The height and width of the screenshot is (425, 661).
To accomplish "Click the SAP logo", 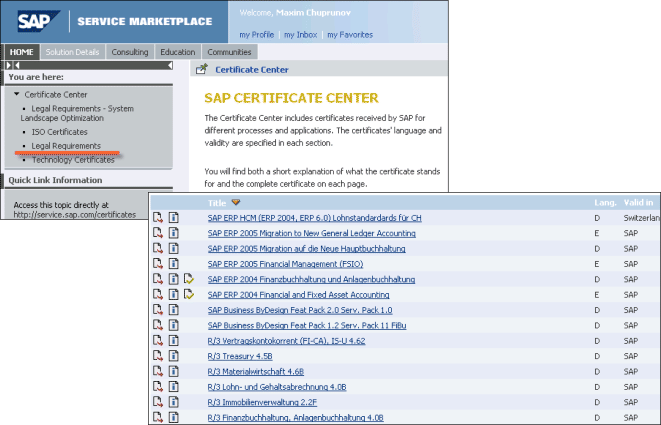I will click(x=38, y=21).
